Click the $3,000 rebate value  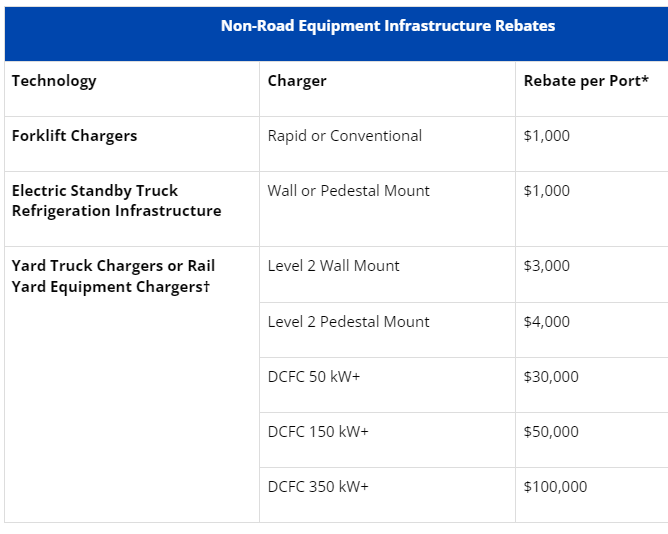point(547,266)
